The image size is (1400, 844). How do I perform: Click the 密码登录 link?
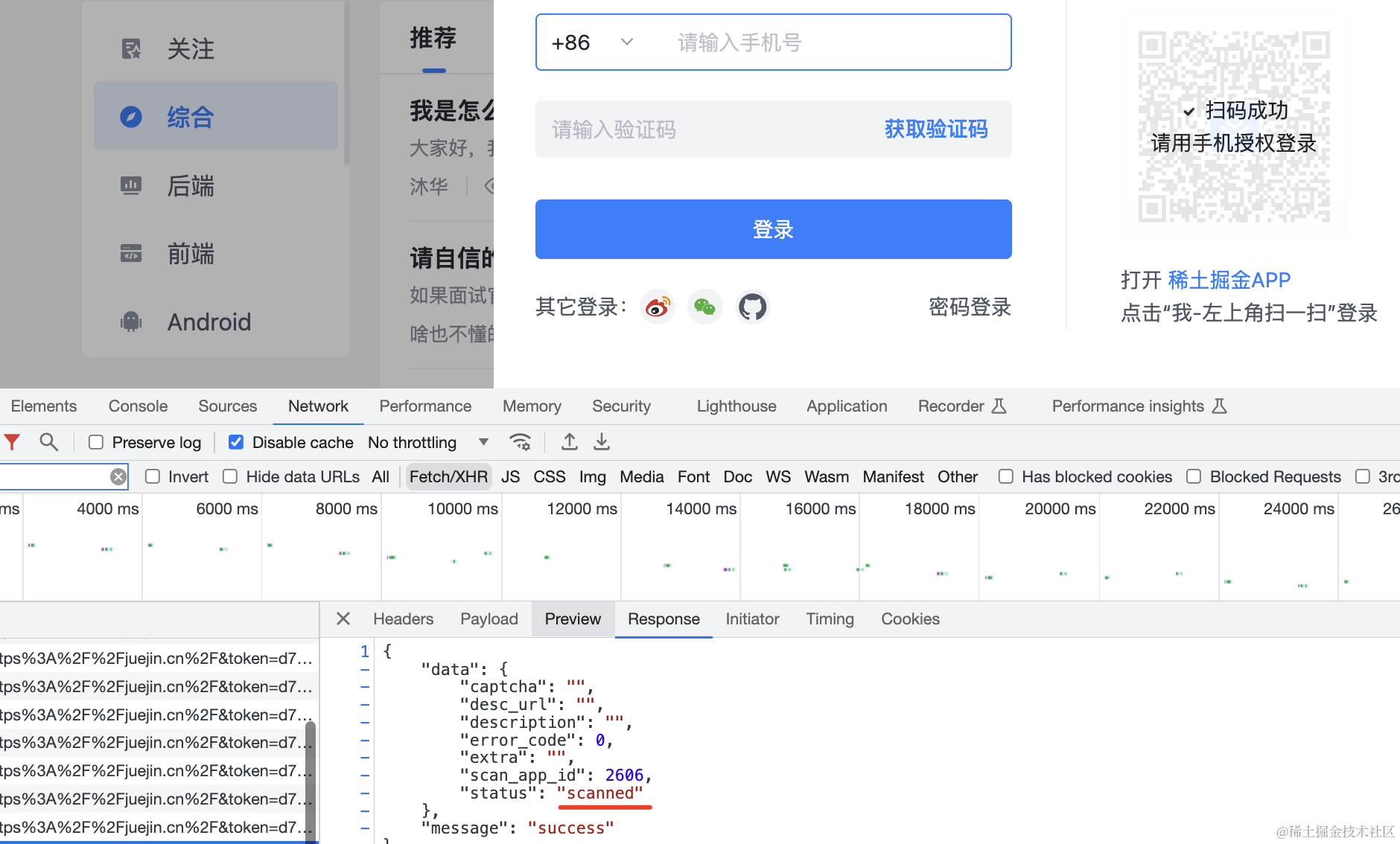(970, 307)
